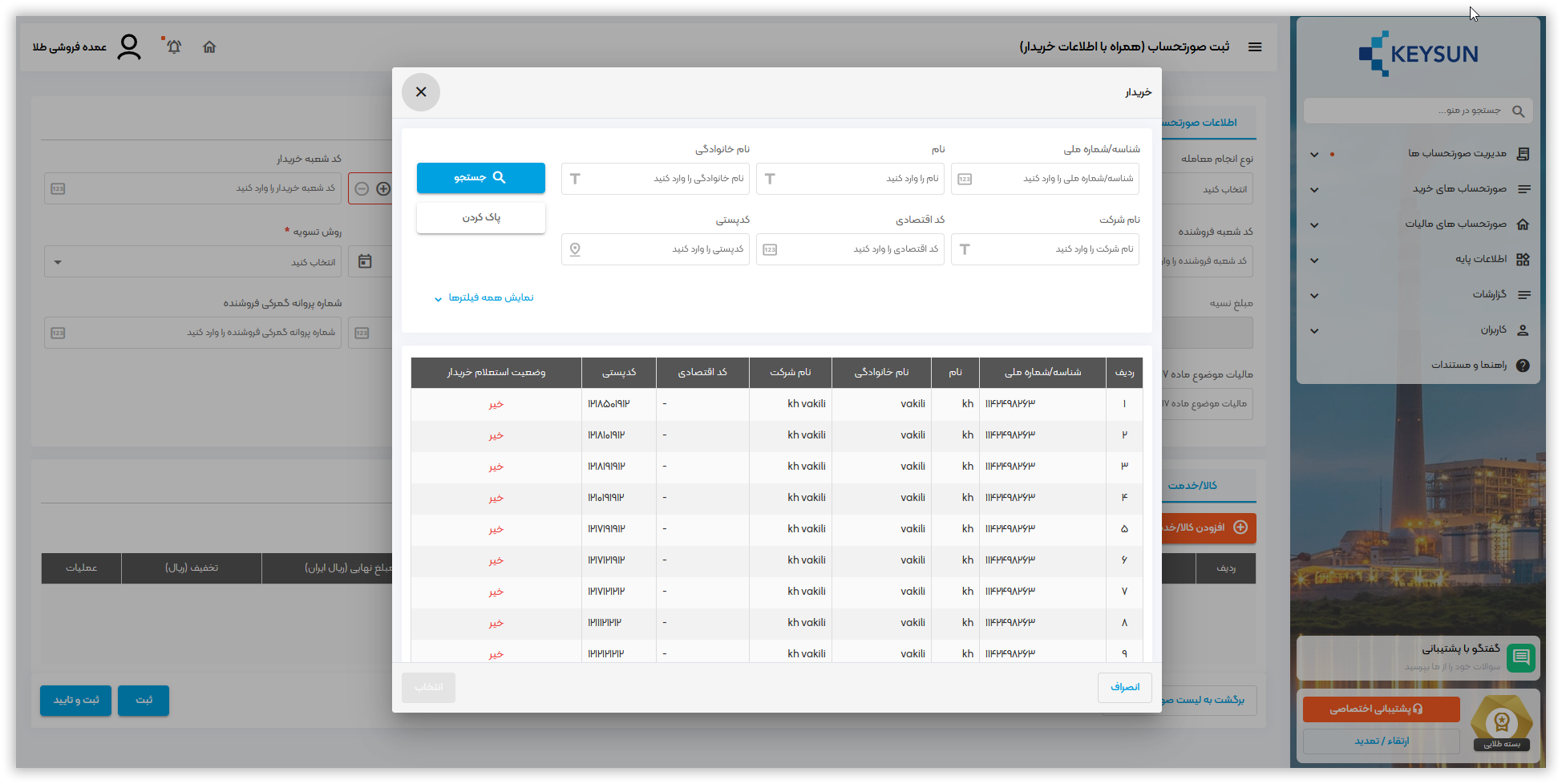Focus the نام خانوادگی input field

point(655,179)
